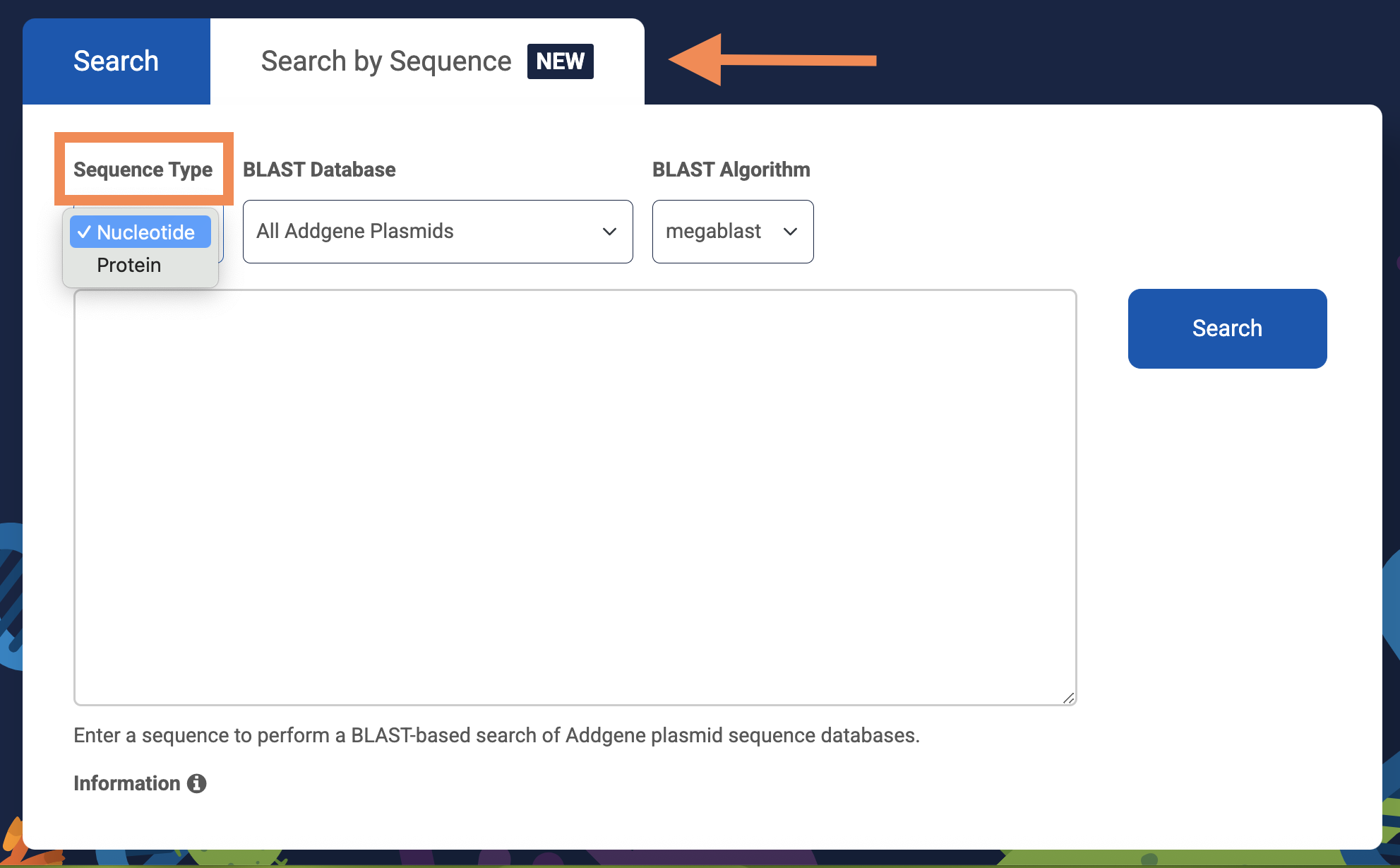Click chevron arrow beside megablast

pos(790,232)
